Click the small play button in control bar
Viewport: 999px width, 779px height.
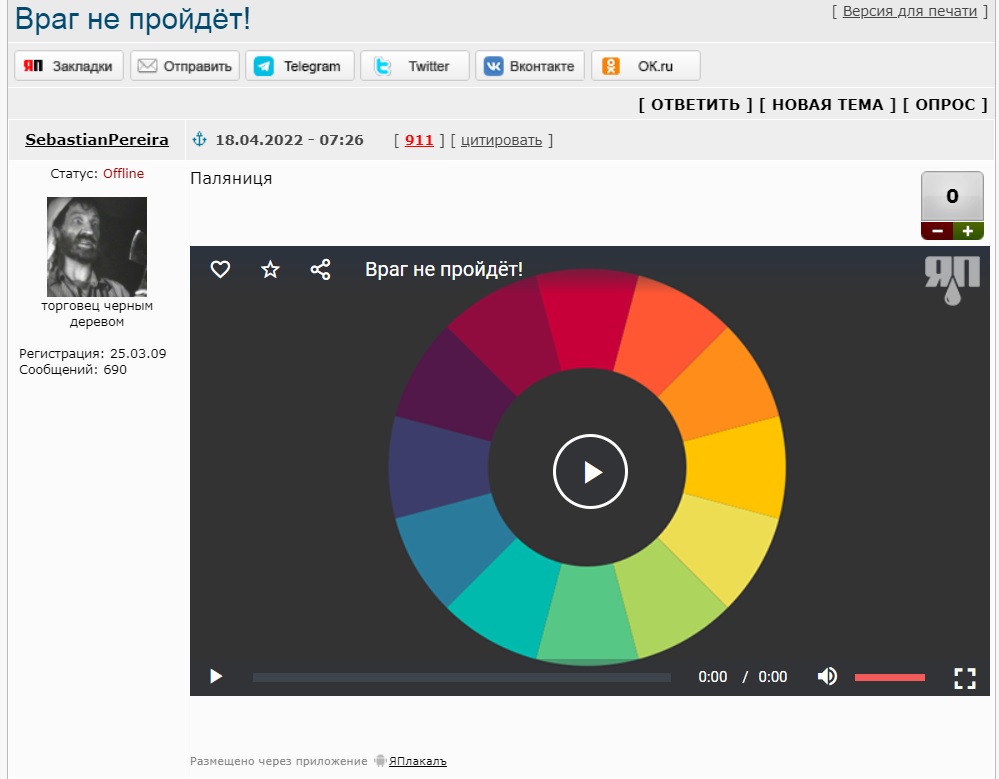point(216,676)
